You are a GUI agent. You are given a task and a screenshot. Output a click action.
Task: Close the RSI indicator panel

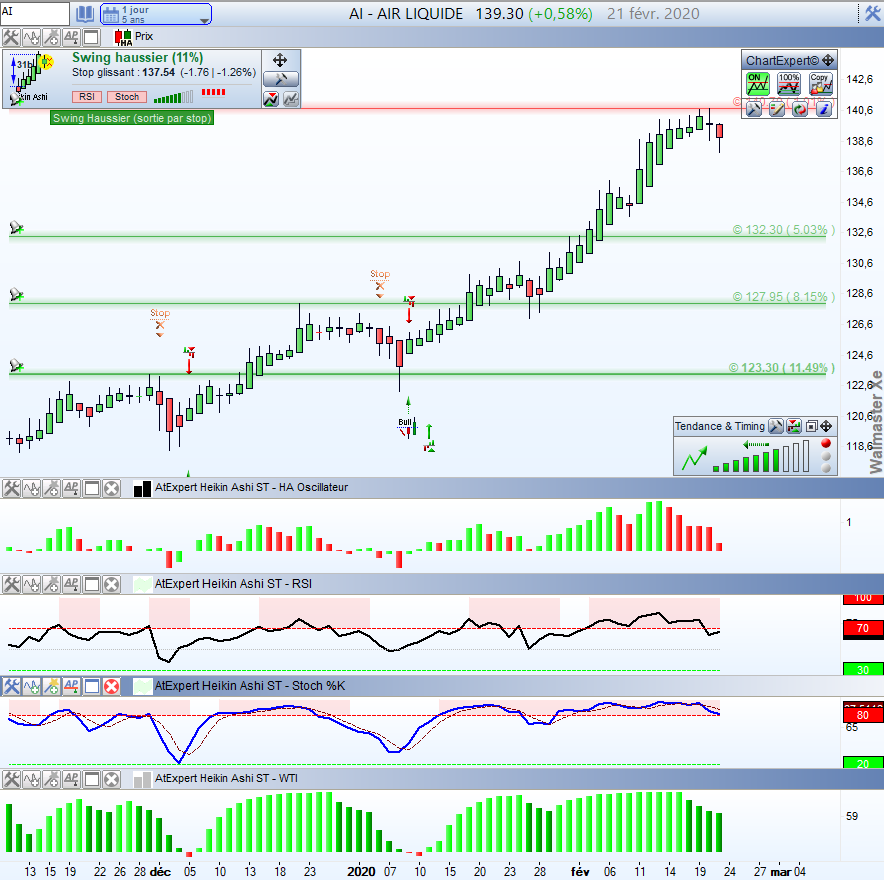click(x=112, y=585)
